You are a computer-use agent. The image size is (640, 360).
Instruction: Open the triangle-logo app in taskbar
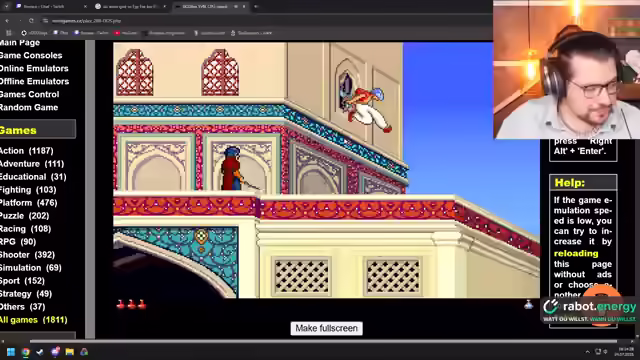tap(84, 352)
